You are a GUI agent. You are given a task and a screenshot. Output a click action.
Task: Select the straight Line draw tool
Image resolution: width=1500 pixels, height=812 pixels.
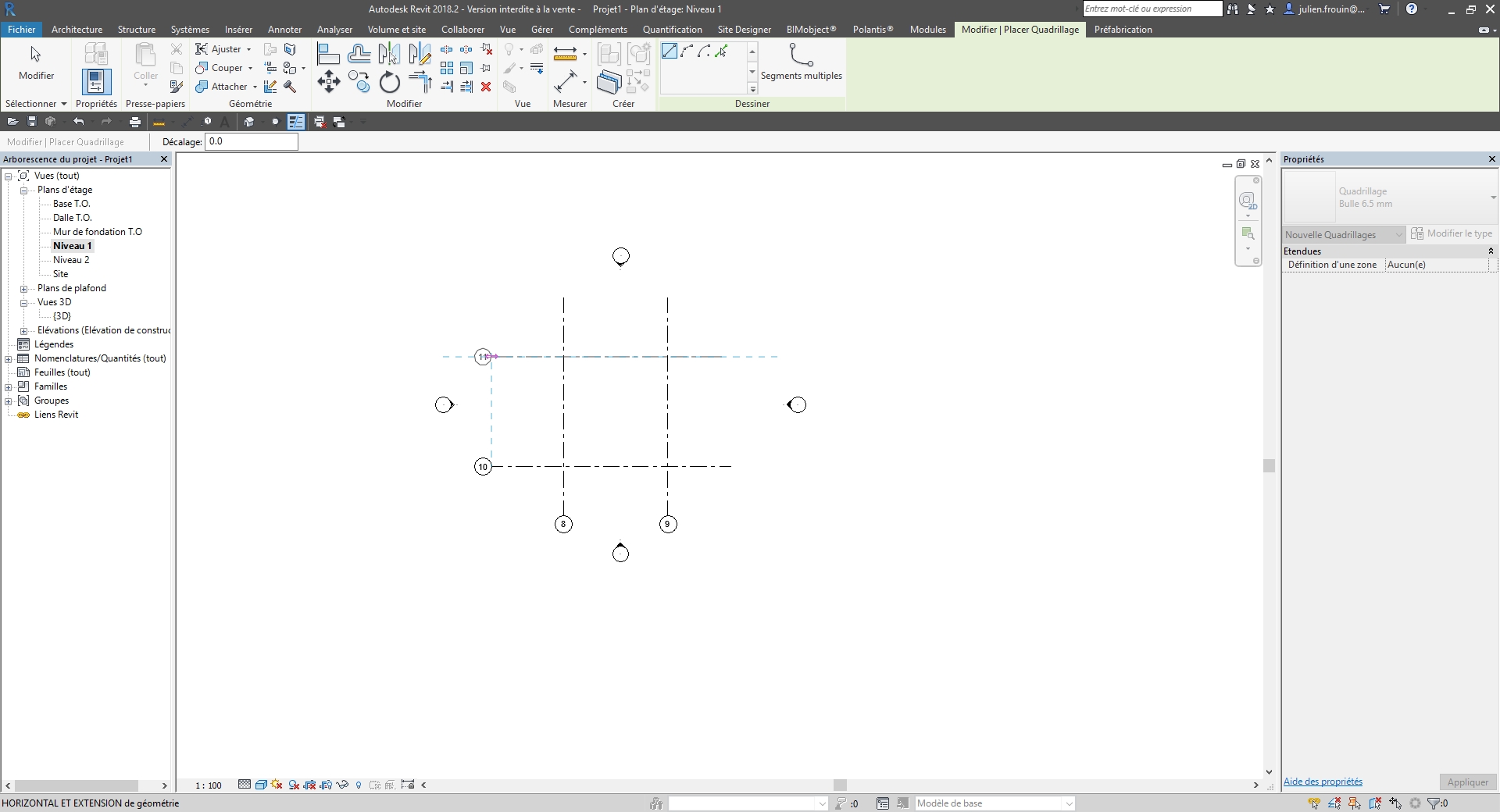tap(670, 52)
